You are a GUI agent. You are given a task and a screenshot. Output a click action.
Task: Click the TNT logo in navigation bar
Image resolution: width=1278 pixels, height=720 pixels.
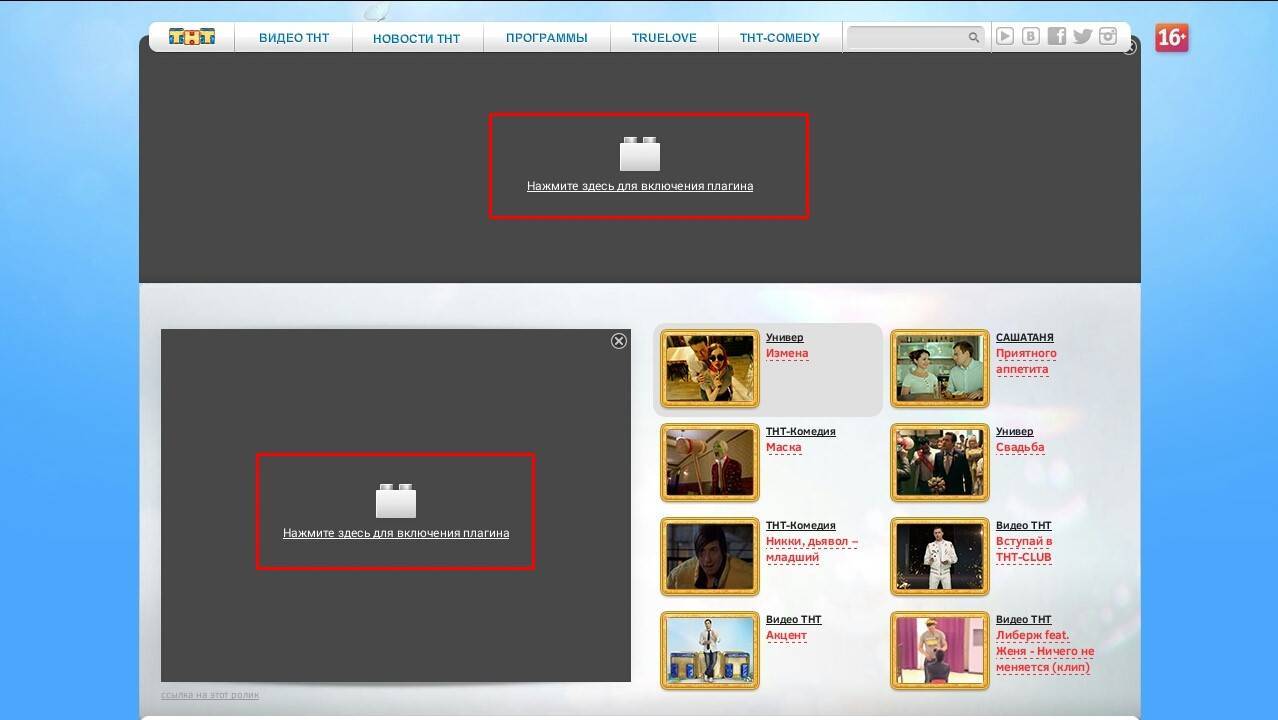pos(191,37)
